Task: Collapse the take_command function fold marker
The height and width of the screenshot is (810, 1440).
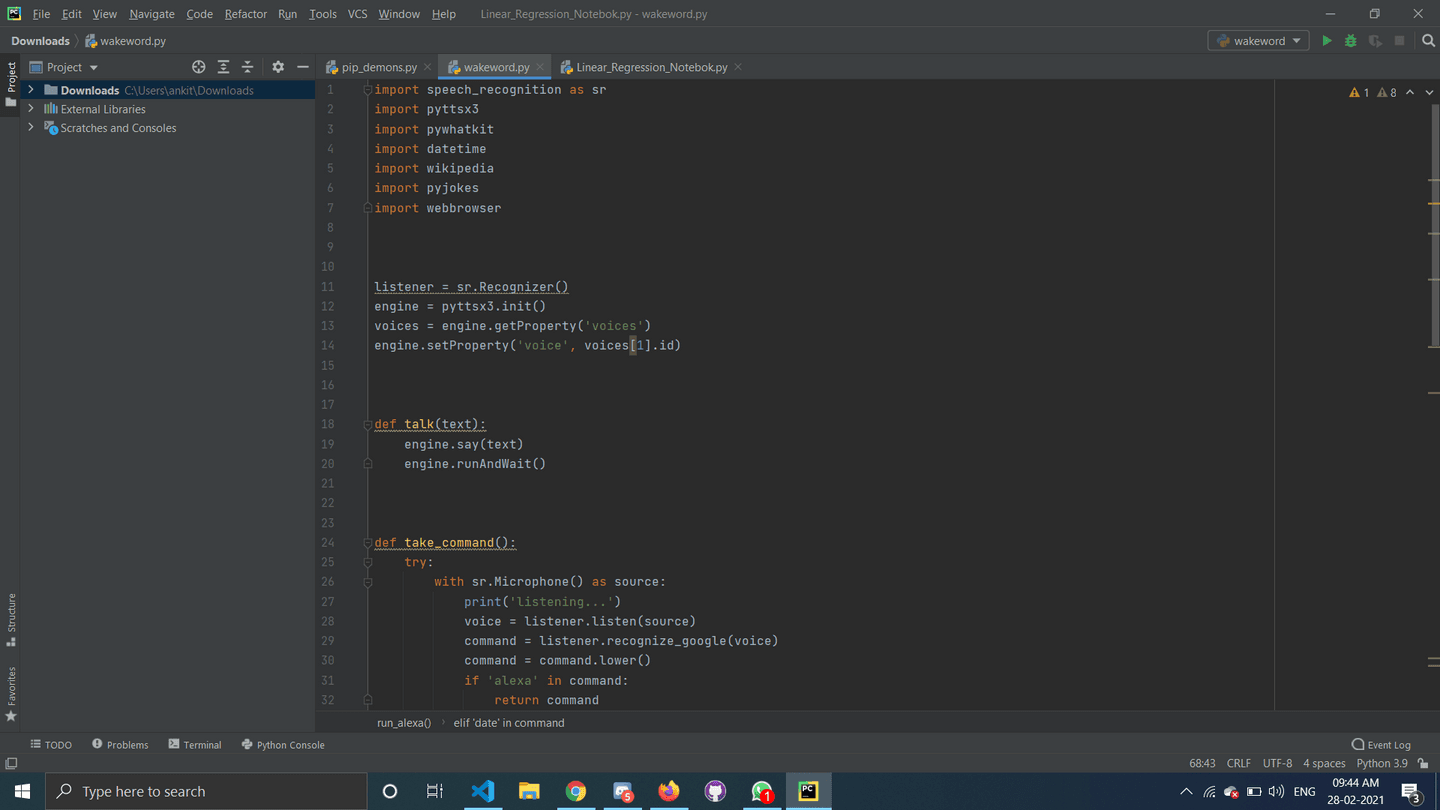Action: point(367,543)
